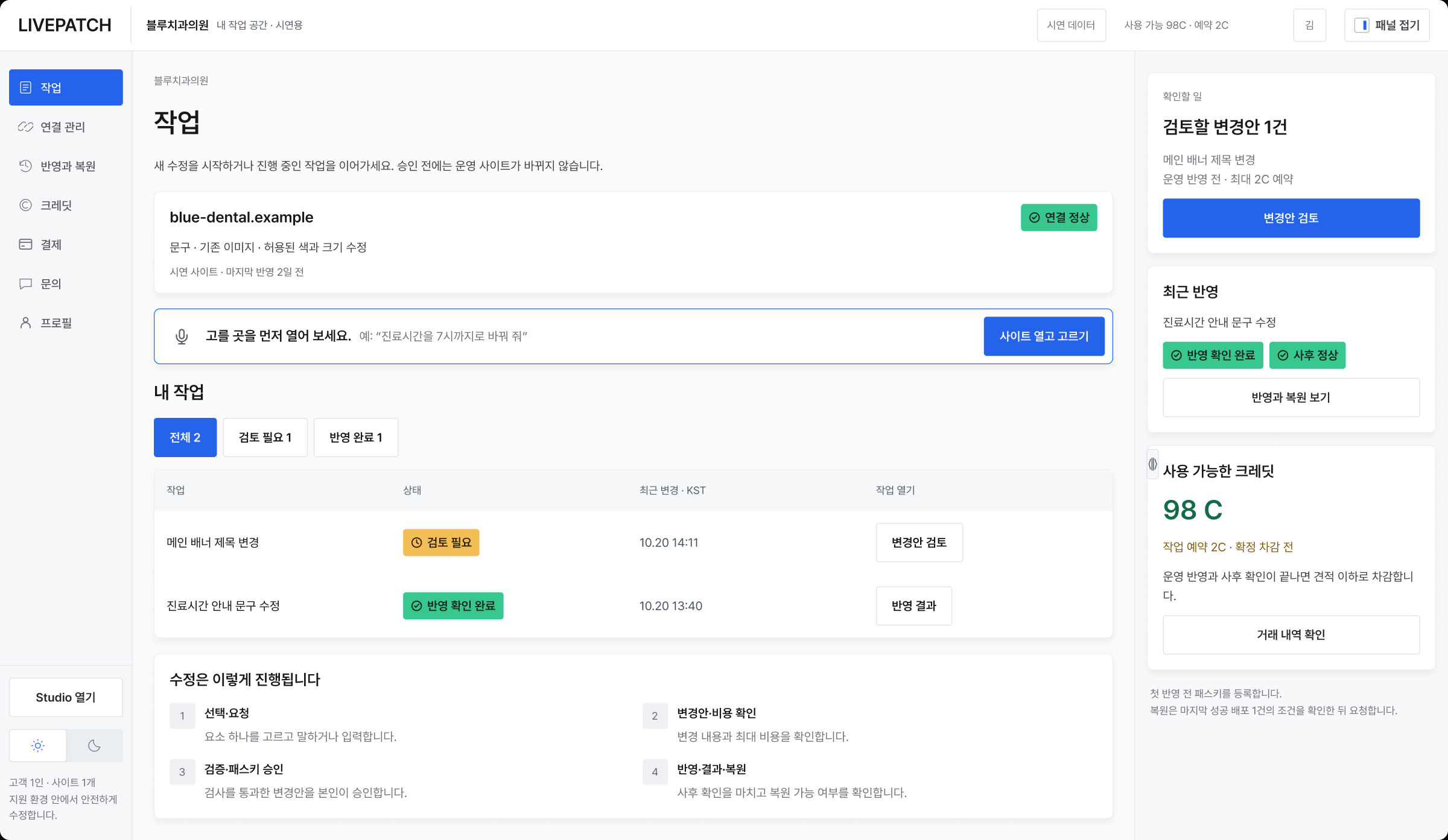This screenshot has height=840, width=1448.
Task: Open 반영과 복원 보기 in side panel
Action: coord(1291,397)
